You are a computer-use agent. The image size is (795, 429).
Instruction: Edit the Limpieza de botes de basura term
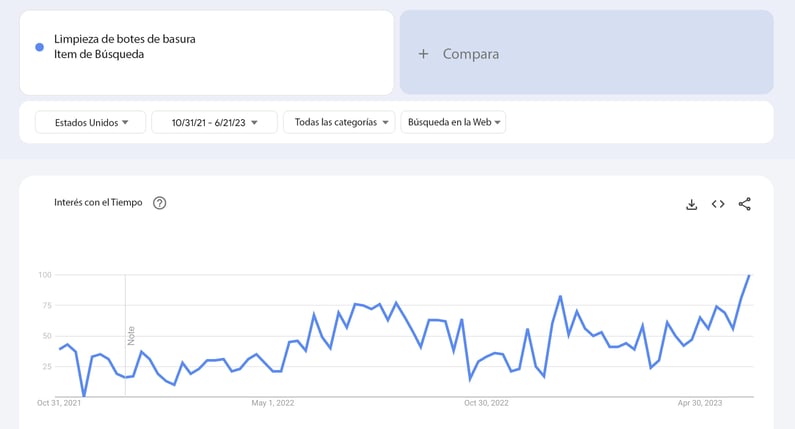coord(125,39)
